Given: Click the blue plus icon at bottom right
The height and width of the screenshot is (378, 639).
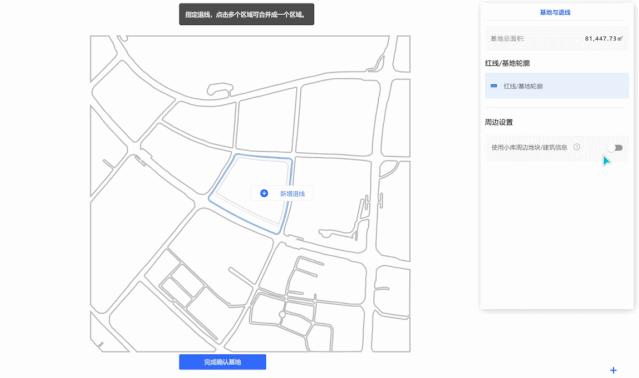Looking at the screenshot, I should [613, 370].
